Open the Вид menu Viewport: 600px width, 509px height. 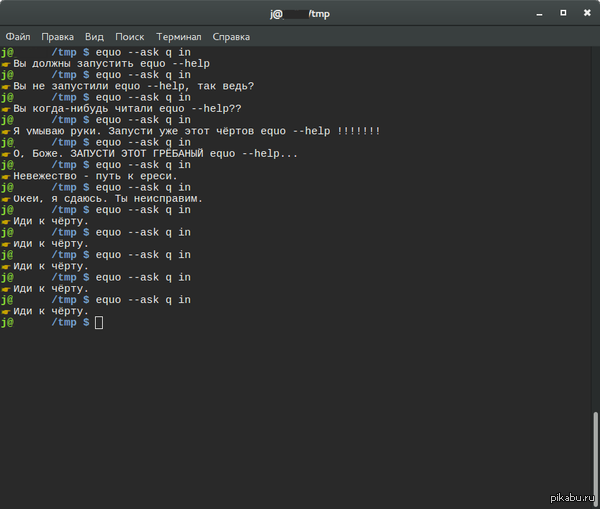94,36
